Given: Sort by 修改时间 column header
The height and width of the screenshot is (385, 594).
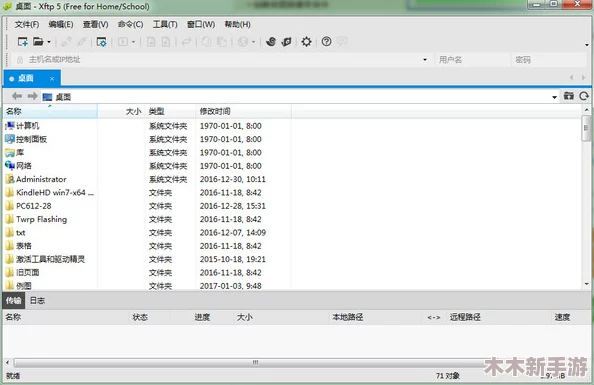Looking at the screenshot, I should (x=243, y=111).
